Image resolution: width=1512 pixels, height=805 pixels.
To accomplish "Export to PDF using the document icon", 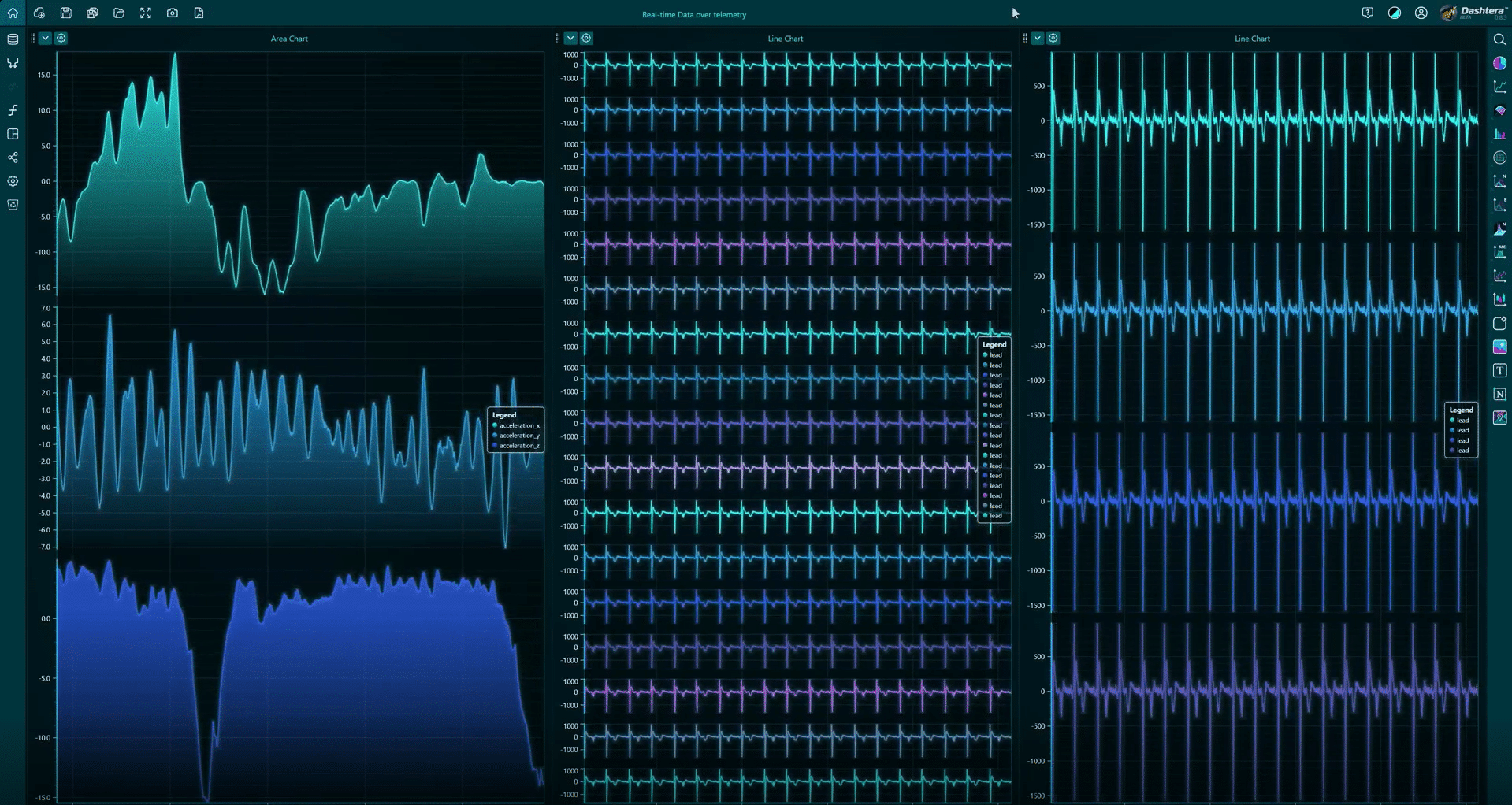I will point(199,13).
